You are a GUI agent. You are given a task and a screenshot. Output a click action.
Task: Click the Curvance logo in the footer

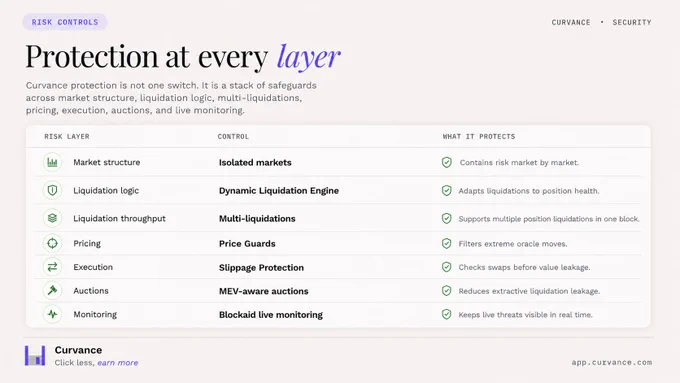tap(35, 356)
